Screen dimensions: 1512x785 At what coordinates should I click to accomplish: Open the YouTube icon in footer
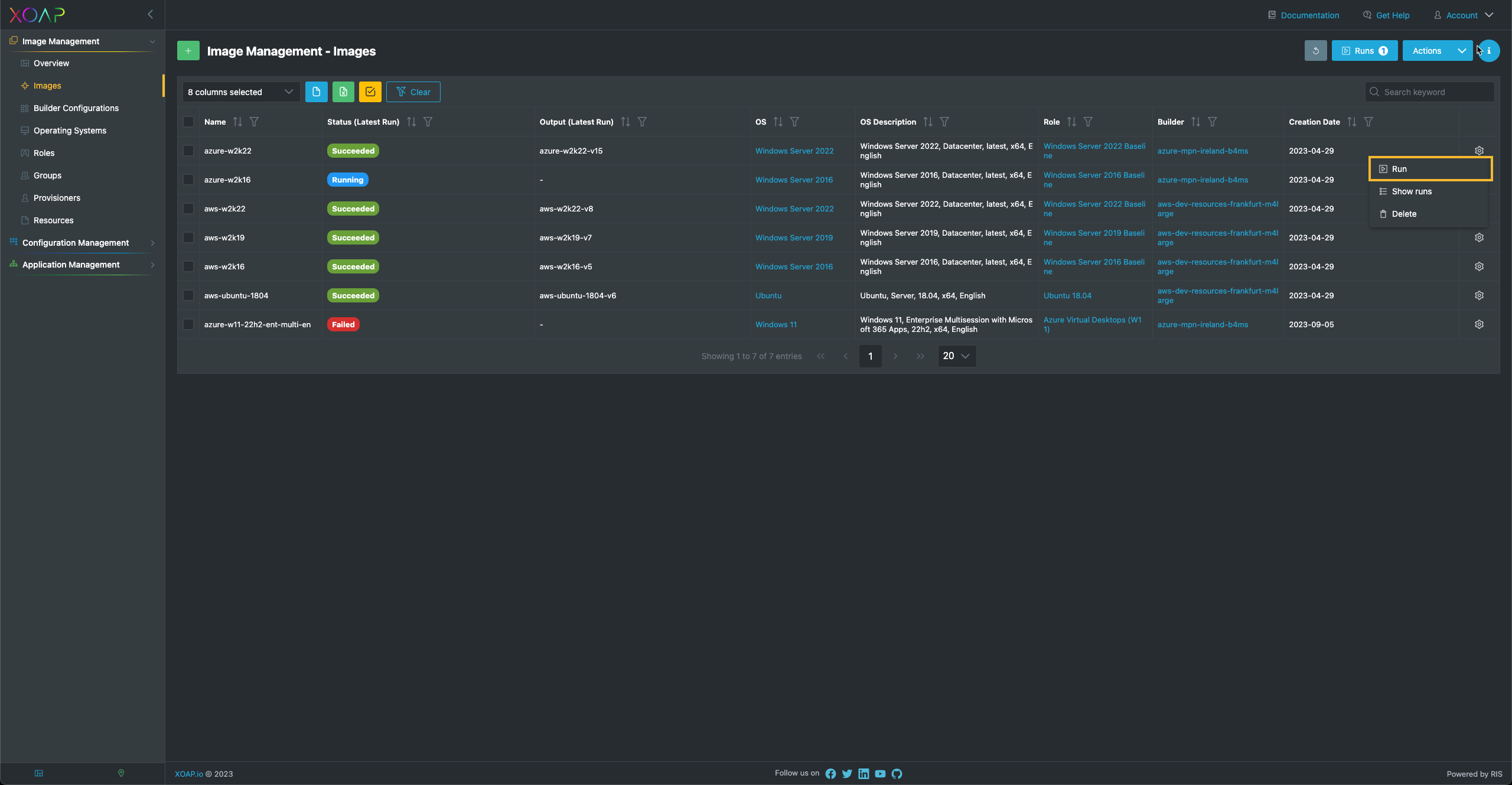880,774
